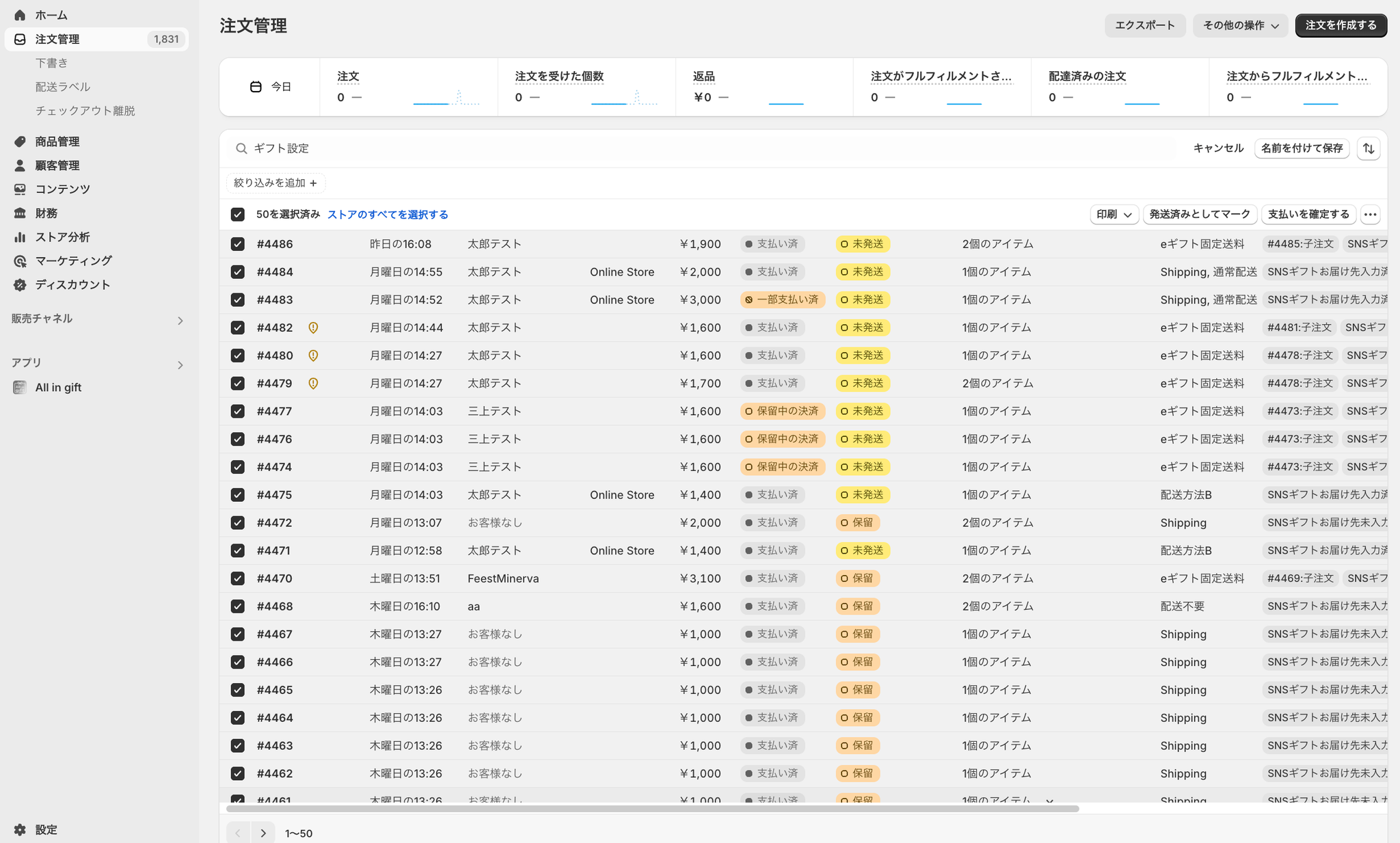Go to チェックアウト離脱 submenu item

coord(85,111)
